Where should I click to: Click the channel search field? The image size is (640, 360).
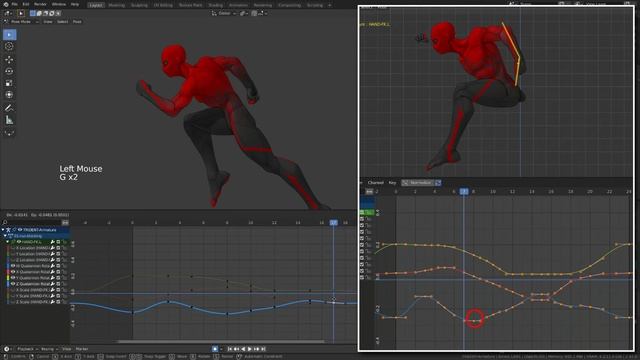(31, 222)
